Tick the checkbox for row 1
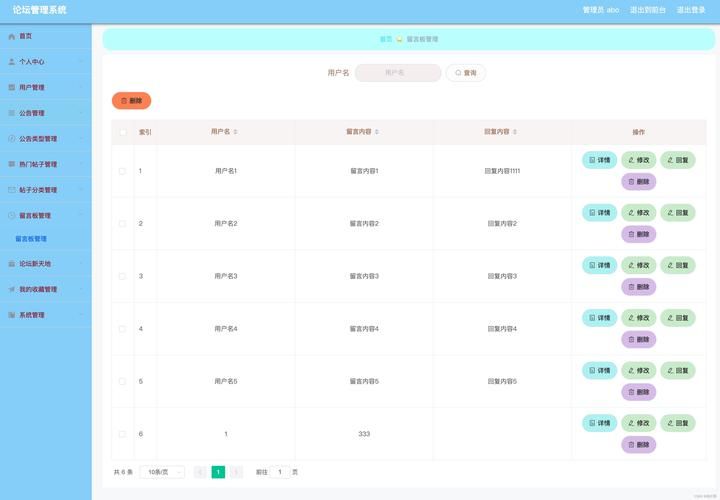The width and height of the screenshot is (720, 500). point(123,171)
